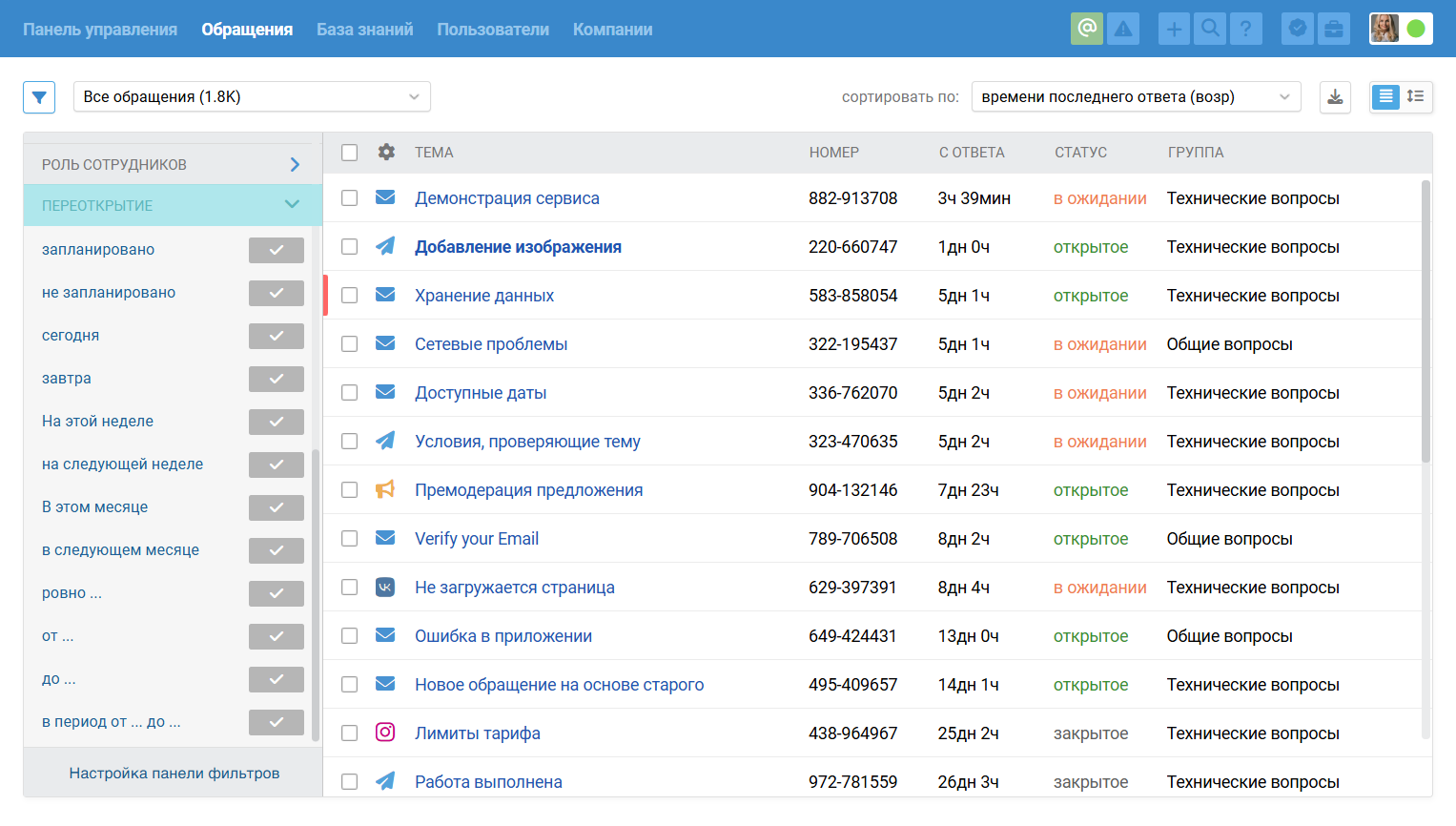Check the select-all checkbox in table header
Viewport: 1456px width, 826px height.
(350, 153)
